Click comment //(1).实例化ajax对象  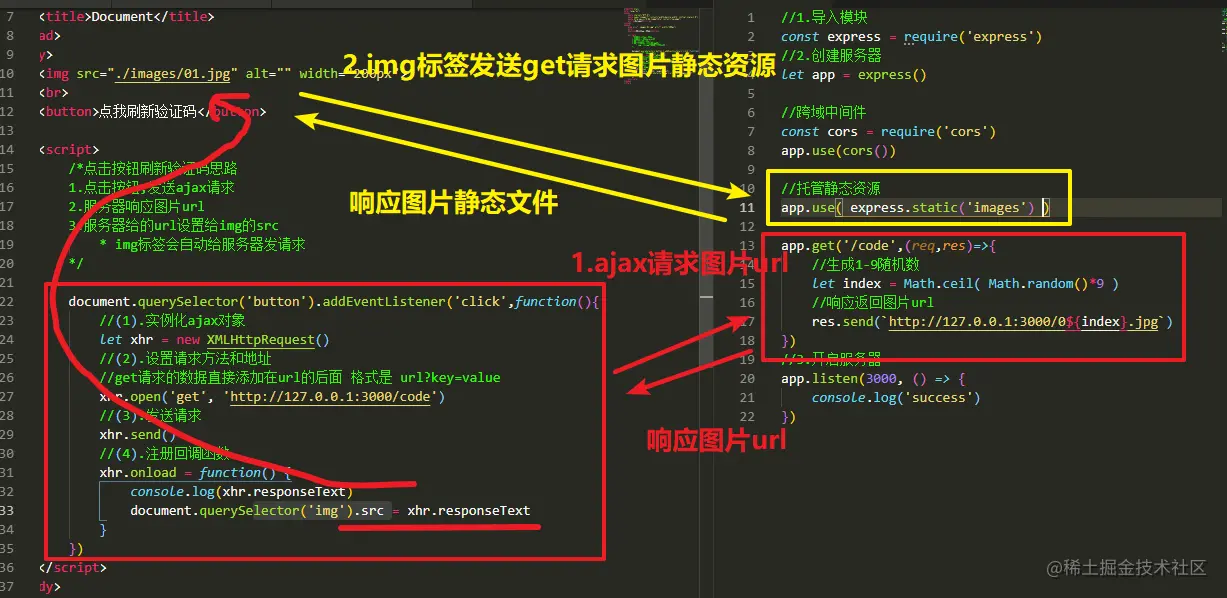[172, 320]
